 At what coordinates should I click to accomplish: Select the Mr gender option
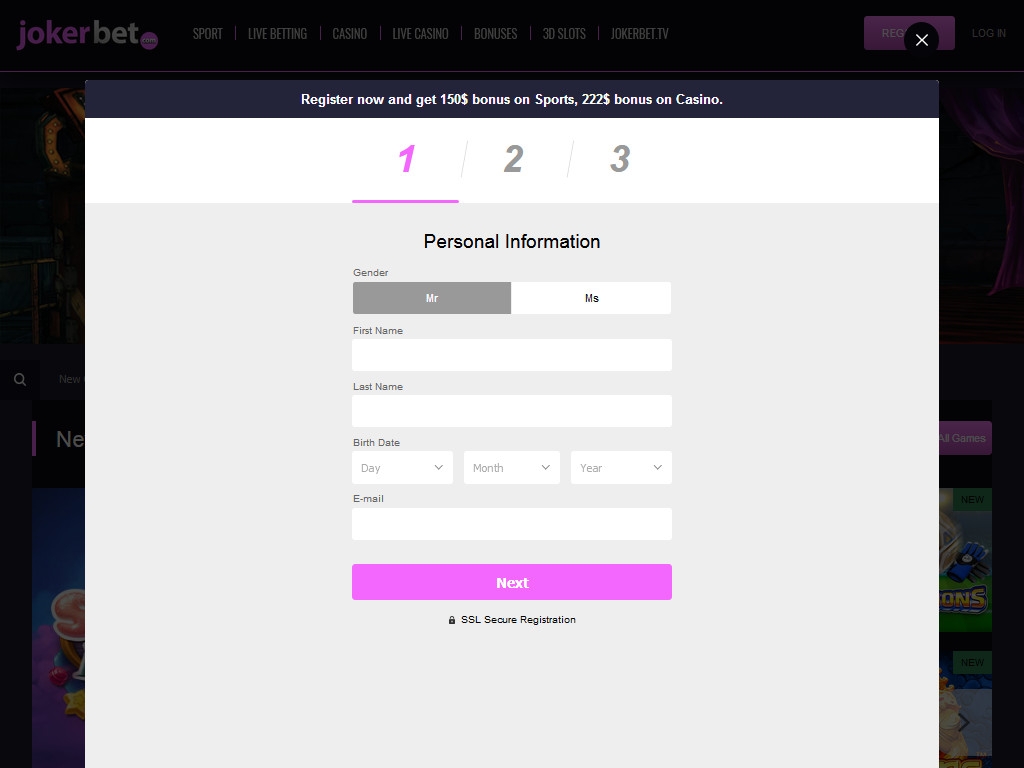click(432, 298)
